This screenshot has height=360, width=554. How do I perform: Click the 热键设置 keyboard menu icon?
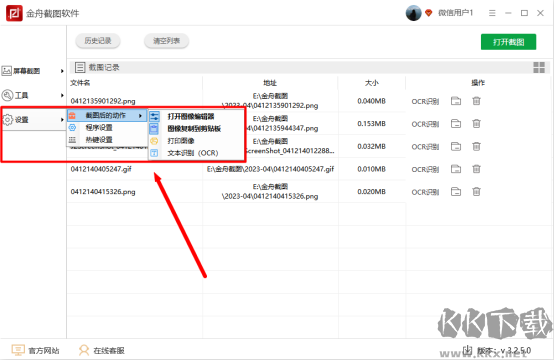(x=72, y=140)
